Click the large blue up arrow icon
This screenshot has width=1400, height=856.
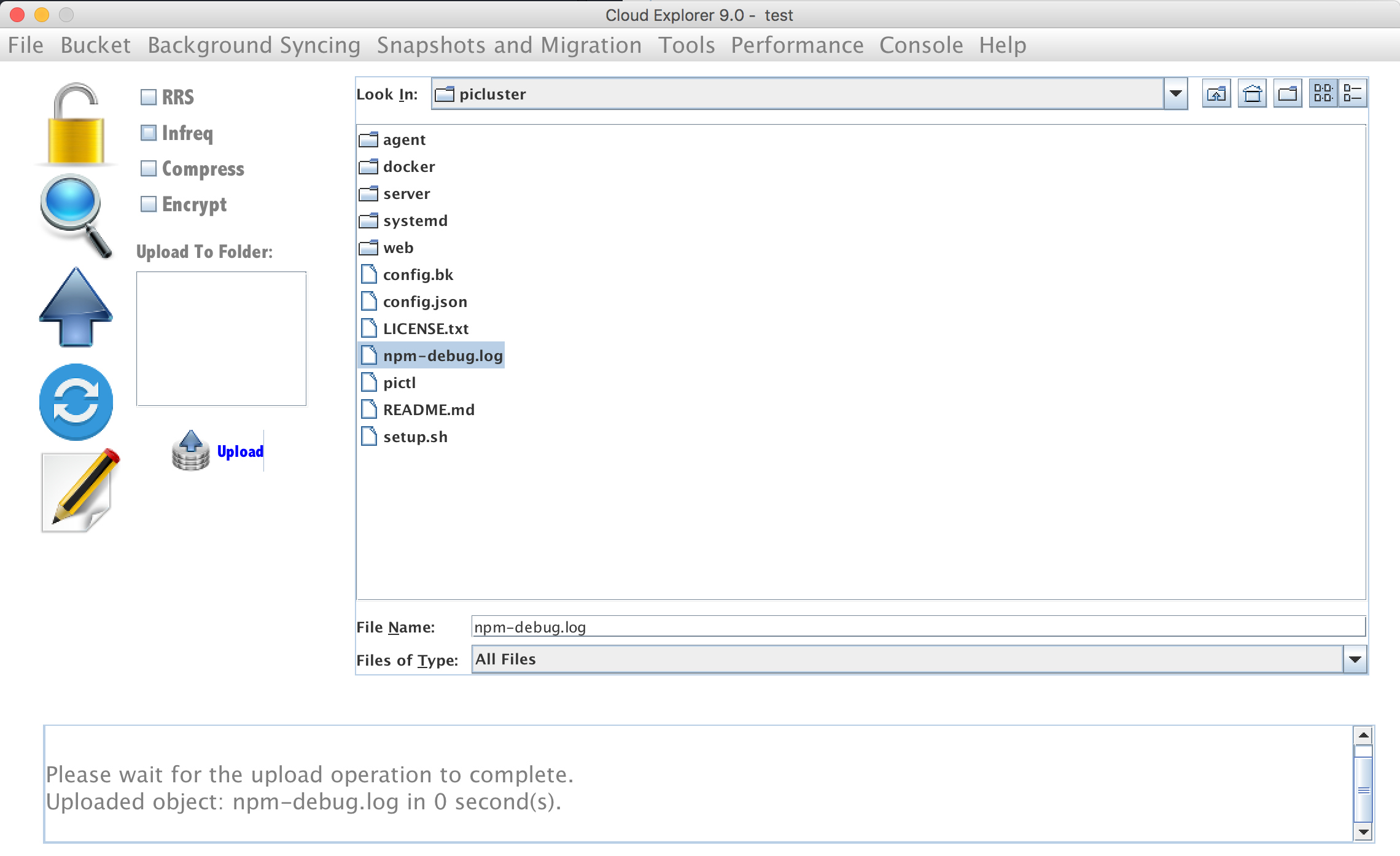pyautogui.click(x=76, y=307)
